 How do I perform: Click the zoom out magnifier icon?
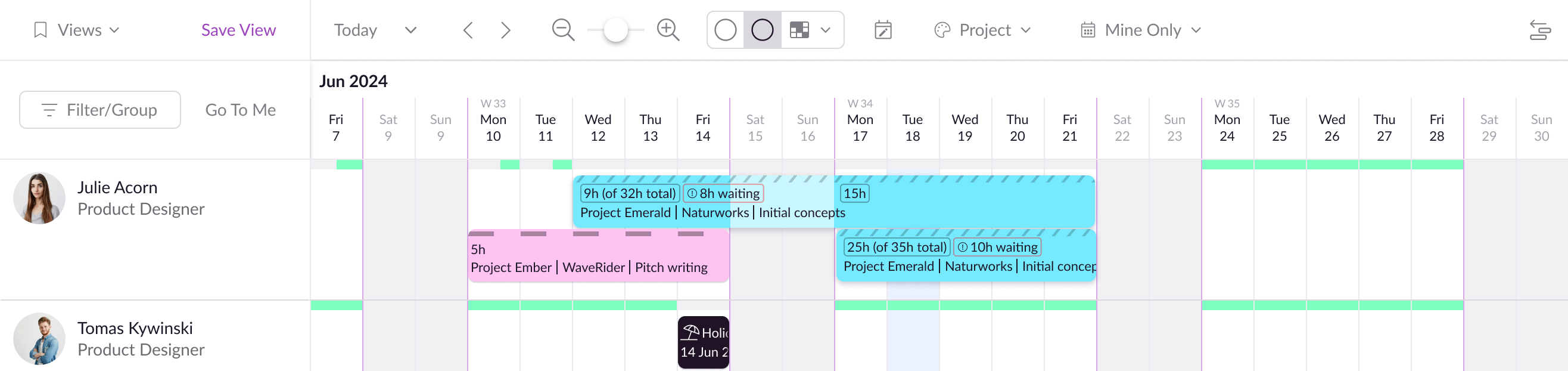point(563,30)
